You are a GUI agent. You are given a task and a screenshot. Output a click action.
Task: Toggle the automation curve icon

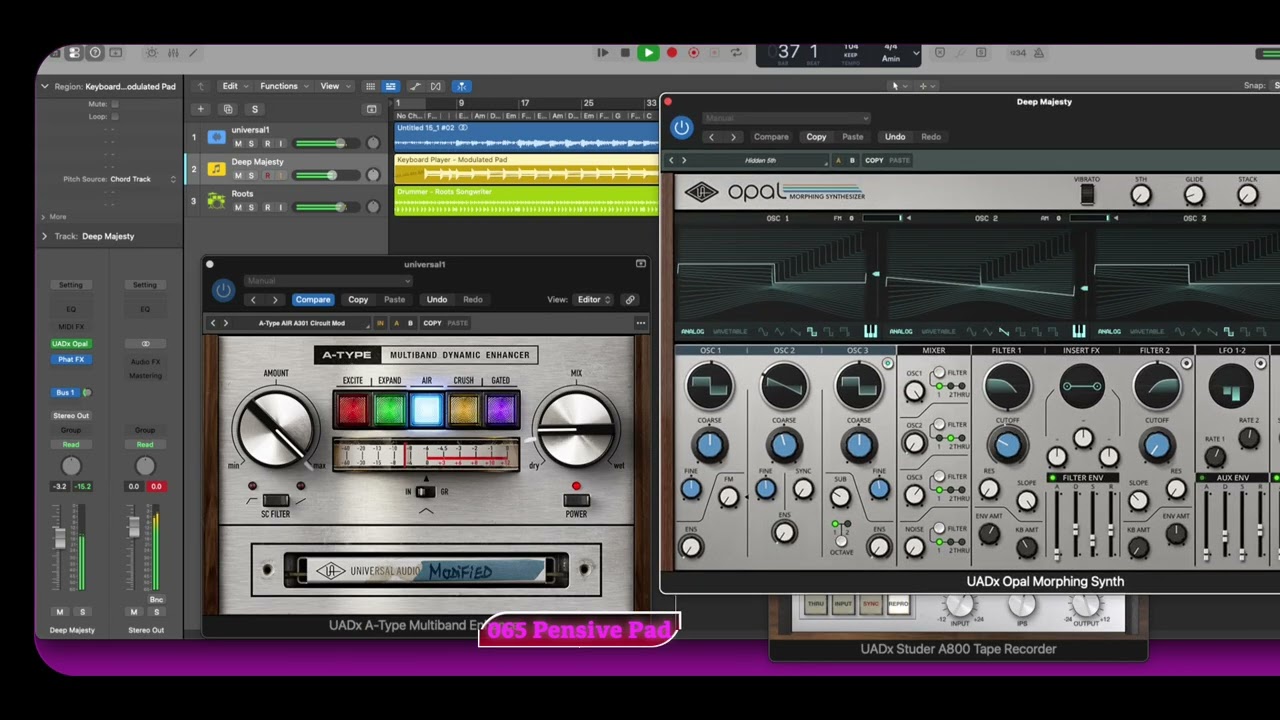click(415, 86)
